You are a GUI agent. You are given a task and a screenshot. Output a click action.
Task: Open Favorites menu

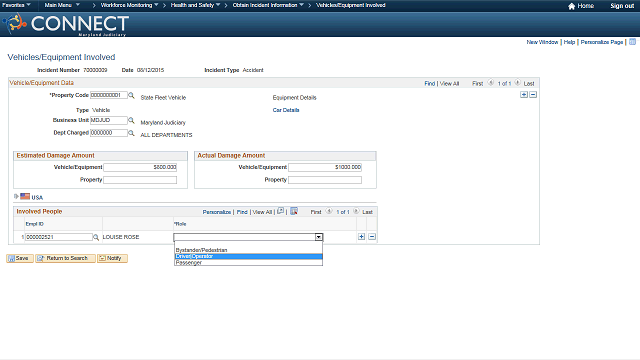click(x=16, y=5)
